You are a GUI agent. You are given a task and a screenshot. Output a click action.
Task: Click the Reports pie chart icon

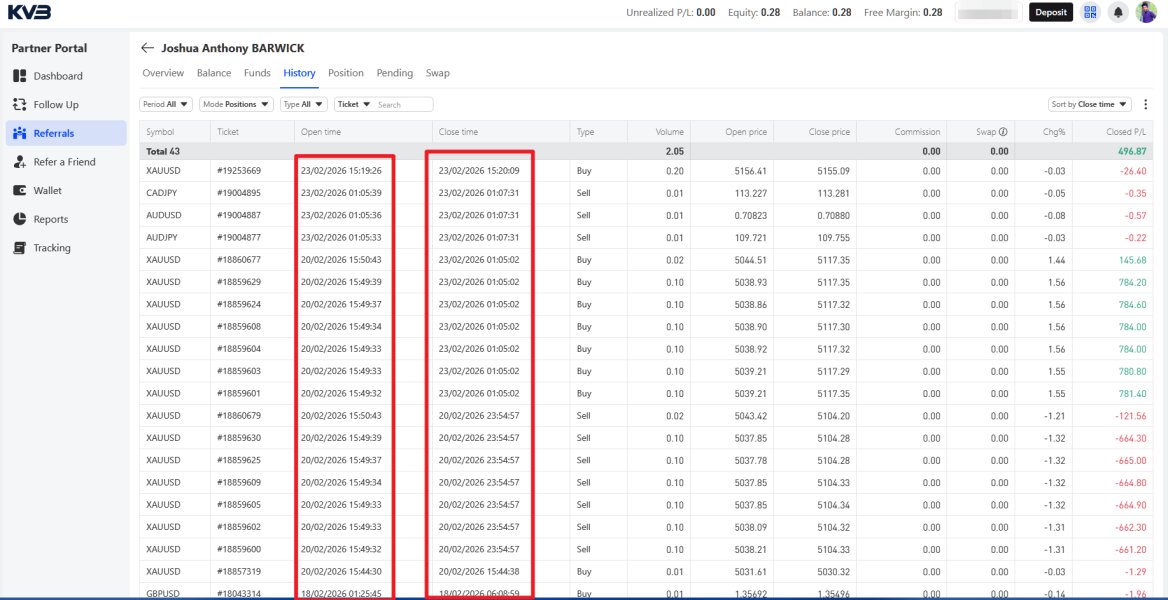coord(20,219)
